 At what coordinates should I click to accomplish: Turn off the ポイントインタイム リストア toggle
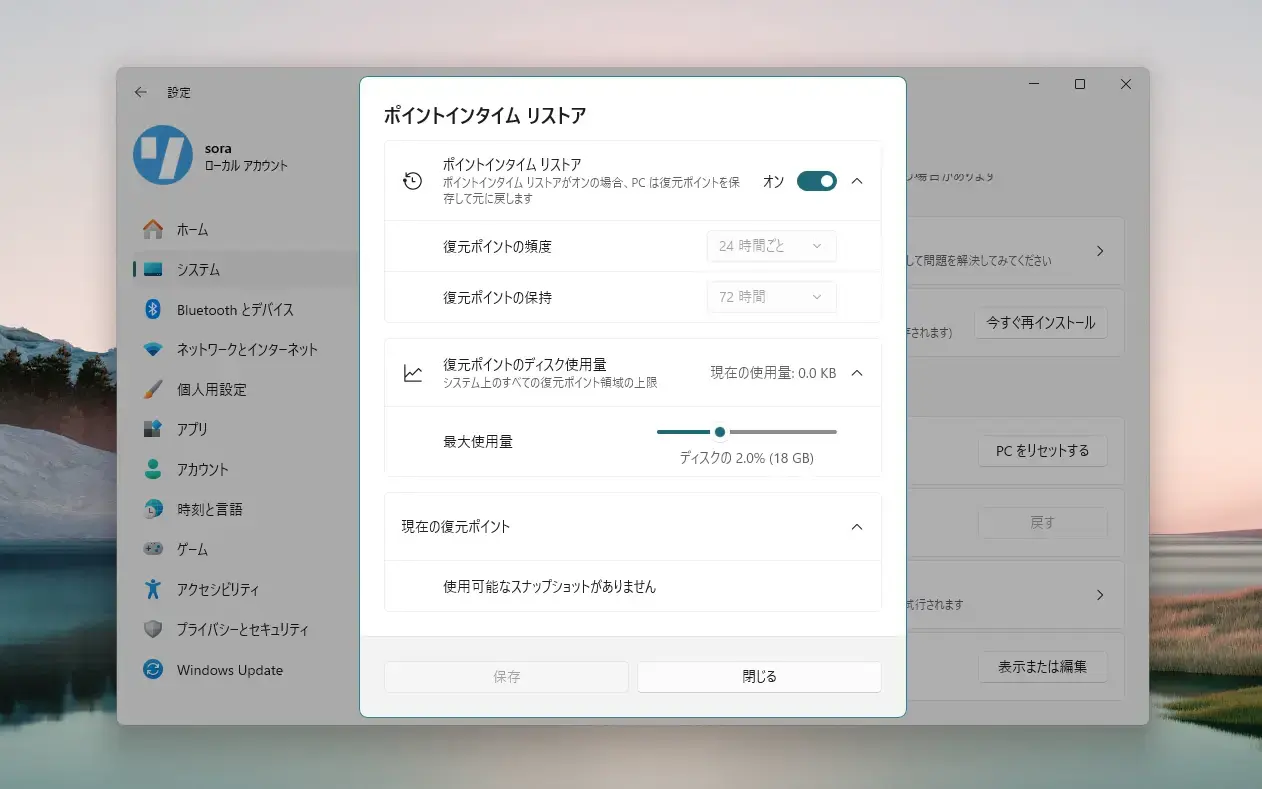pyautogui.click(x=817, y=181)
